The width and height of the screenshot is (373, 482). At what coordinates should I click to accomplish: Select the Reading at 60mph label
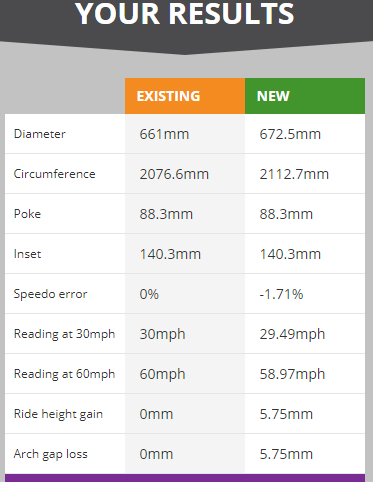(64, 374)
